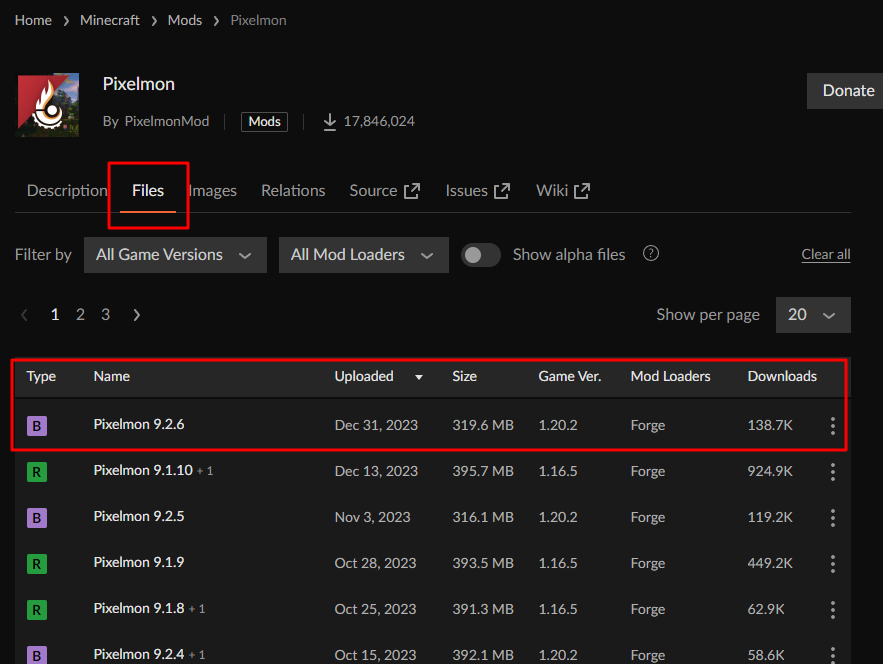Click the Type column header
This screenshot has height=664, width=883.
click(41, 376)
